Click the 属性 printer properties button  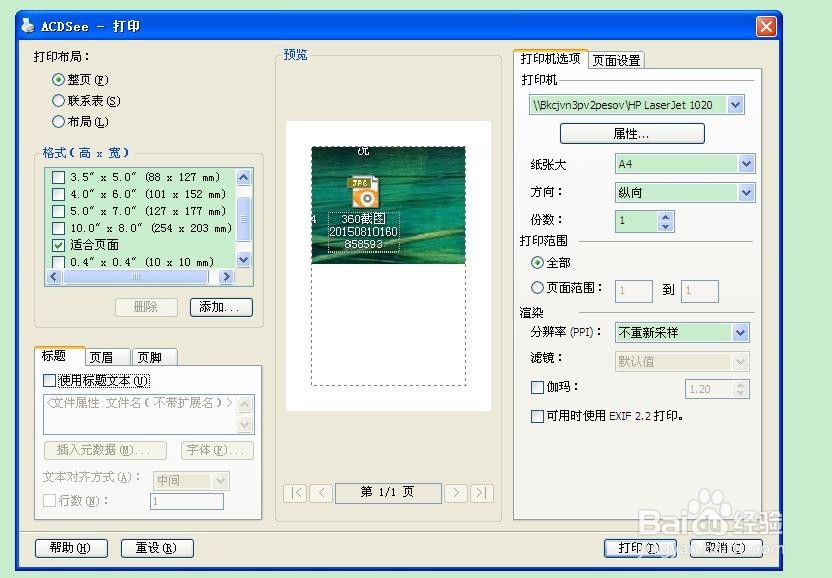[x=632, y=133]
